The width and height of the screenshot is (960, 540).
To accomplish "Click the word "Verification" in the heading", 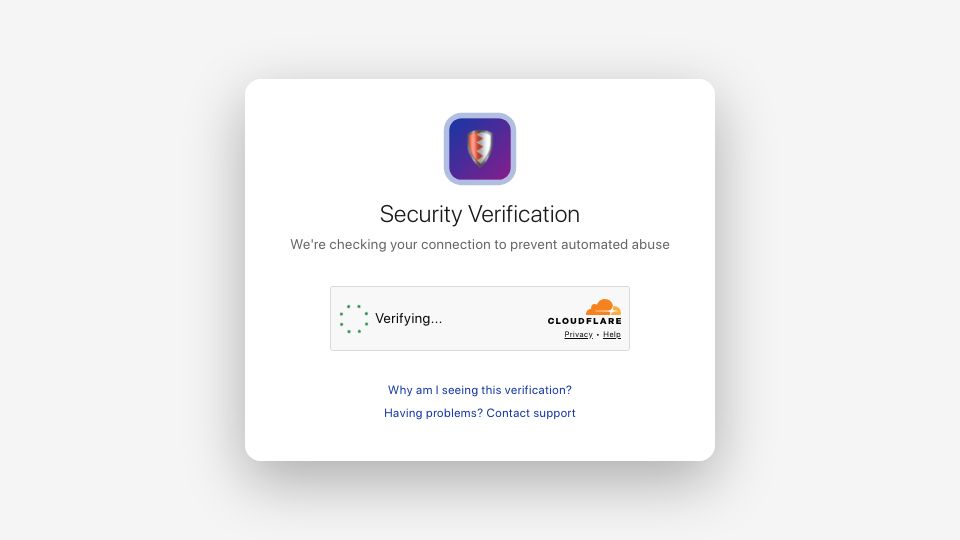I will pyautogui.click(x=523, y=214).
